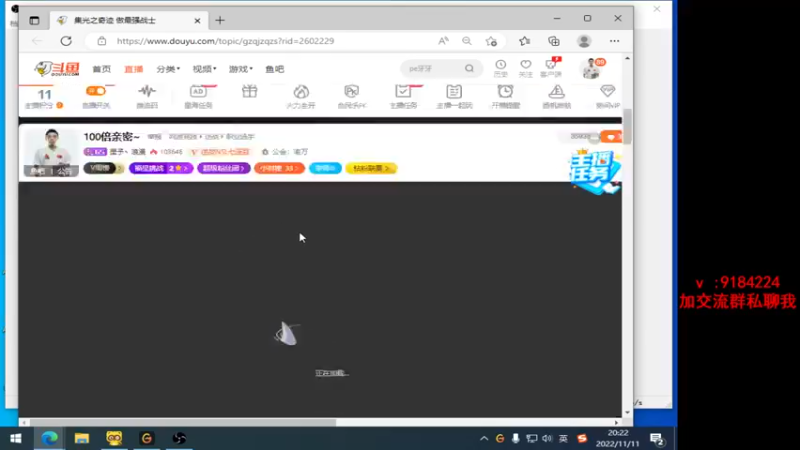
Task: Select 直播 in Douyu navigation
Action: (134, 69)
